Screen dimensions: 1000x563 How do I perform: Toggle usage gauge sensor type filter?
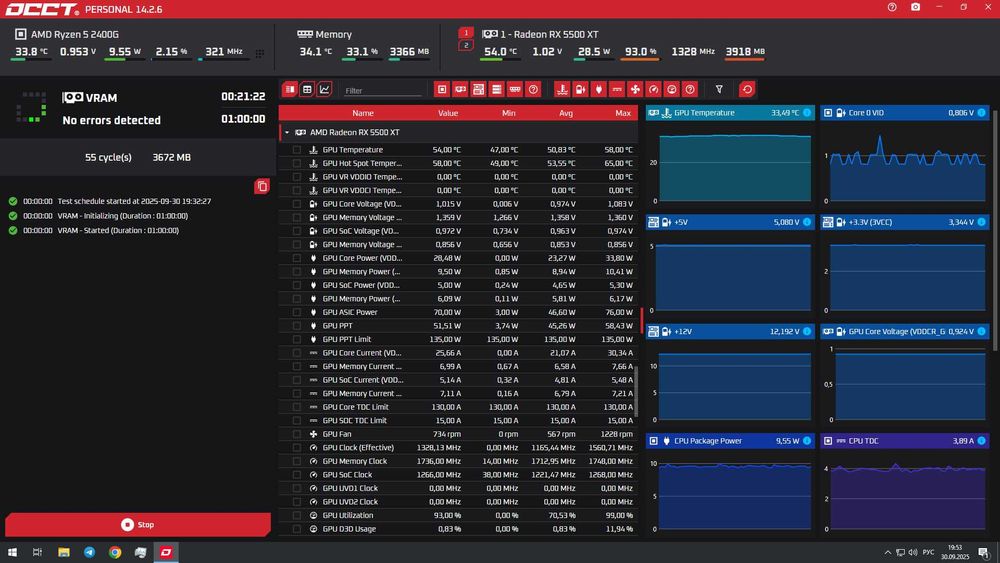pos(672,89)
